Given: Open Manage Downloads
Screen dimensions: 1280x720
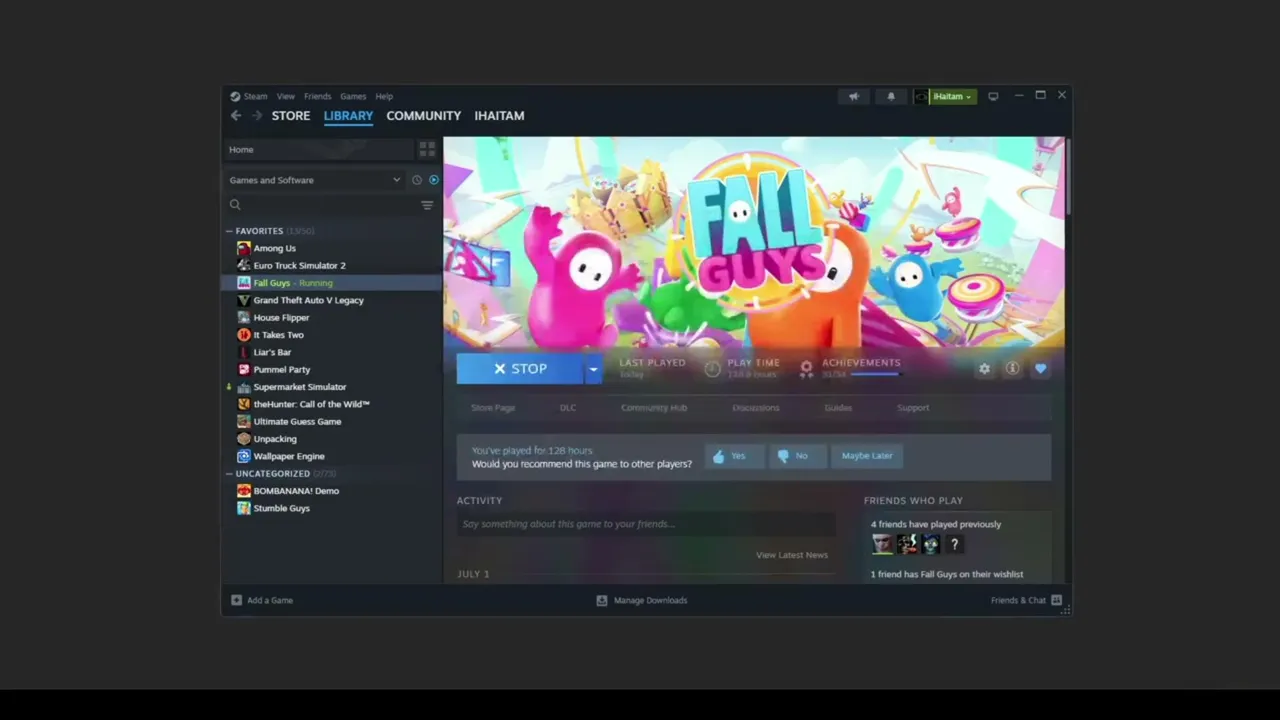Looking at the screenshot, I should pos(642,601).
